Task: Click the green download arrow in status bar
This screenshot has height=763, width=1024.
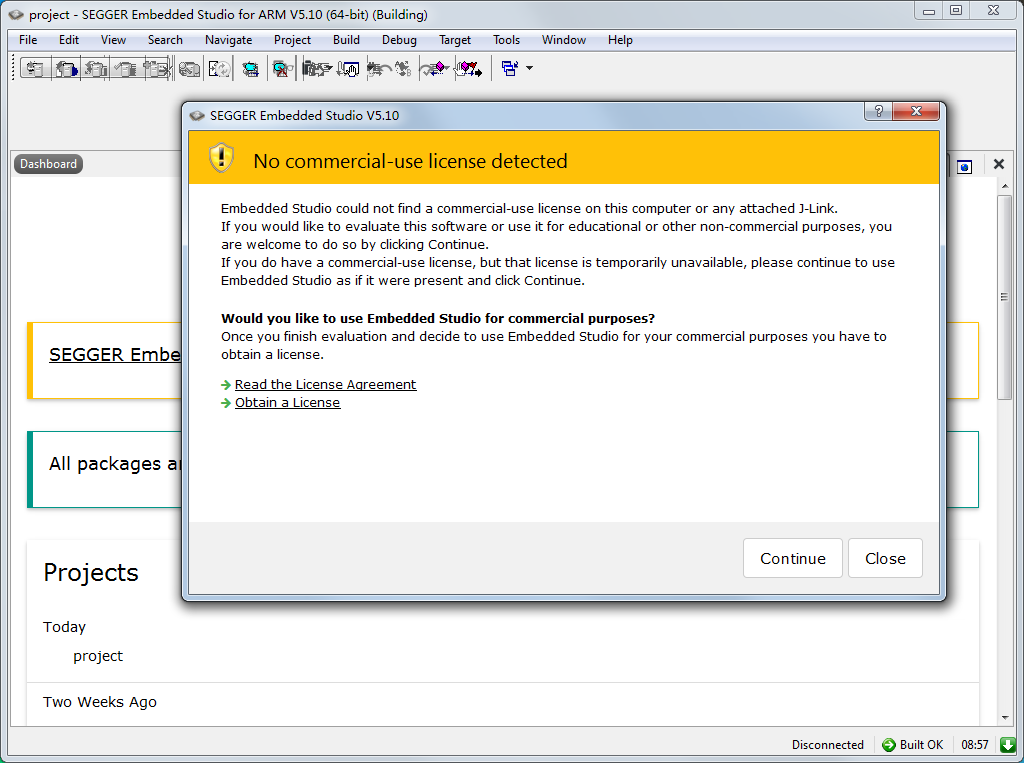Action: pos(1008,745)
